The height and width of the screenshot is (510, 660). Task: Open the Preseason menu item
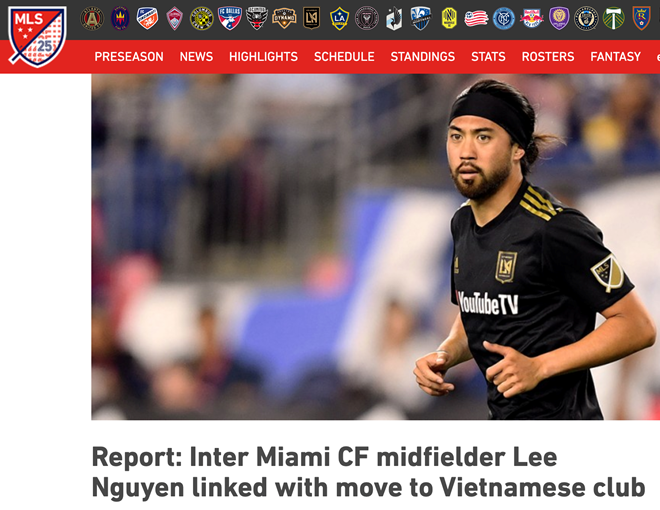[129, 57]
